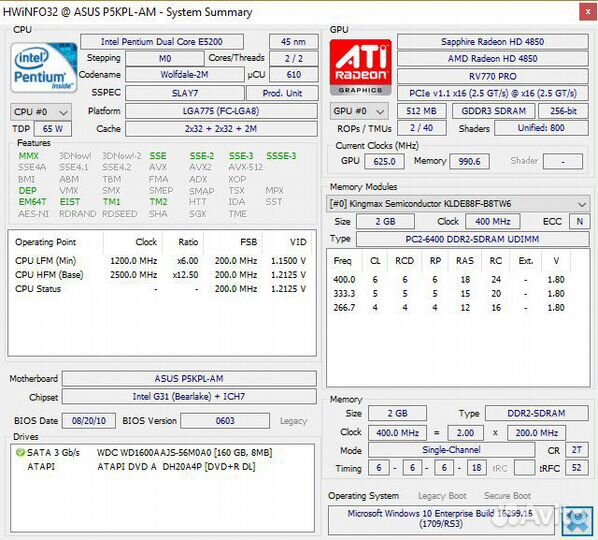Click the ASUS P5KPL-AM motherboard field
598x540 pixels.
tap(189, 379)
